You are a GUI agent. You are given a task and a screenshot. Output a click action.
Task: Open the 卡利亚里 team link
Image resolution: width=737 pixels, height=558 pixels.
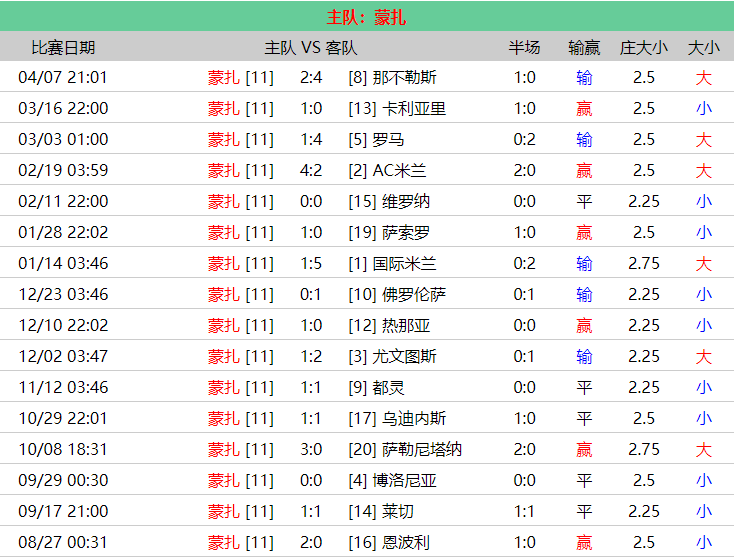click(x=414, y=109)
